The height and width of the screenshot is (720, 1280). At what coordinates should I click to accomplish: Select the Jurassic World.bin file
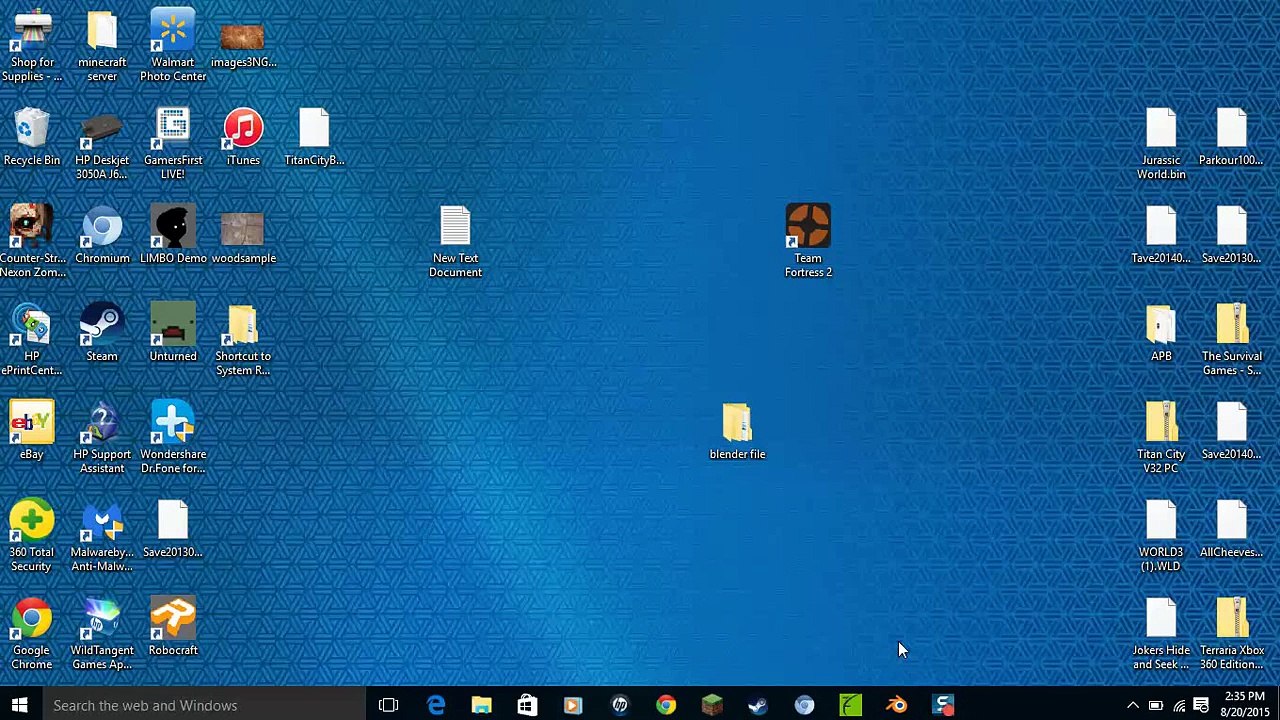(x=1161, y=145)
